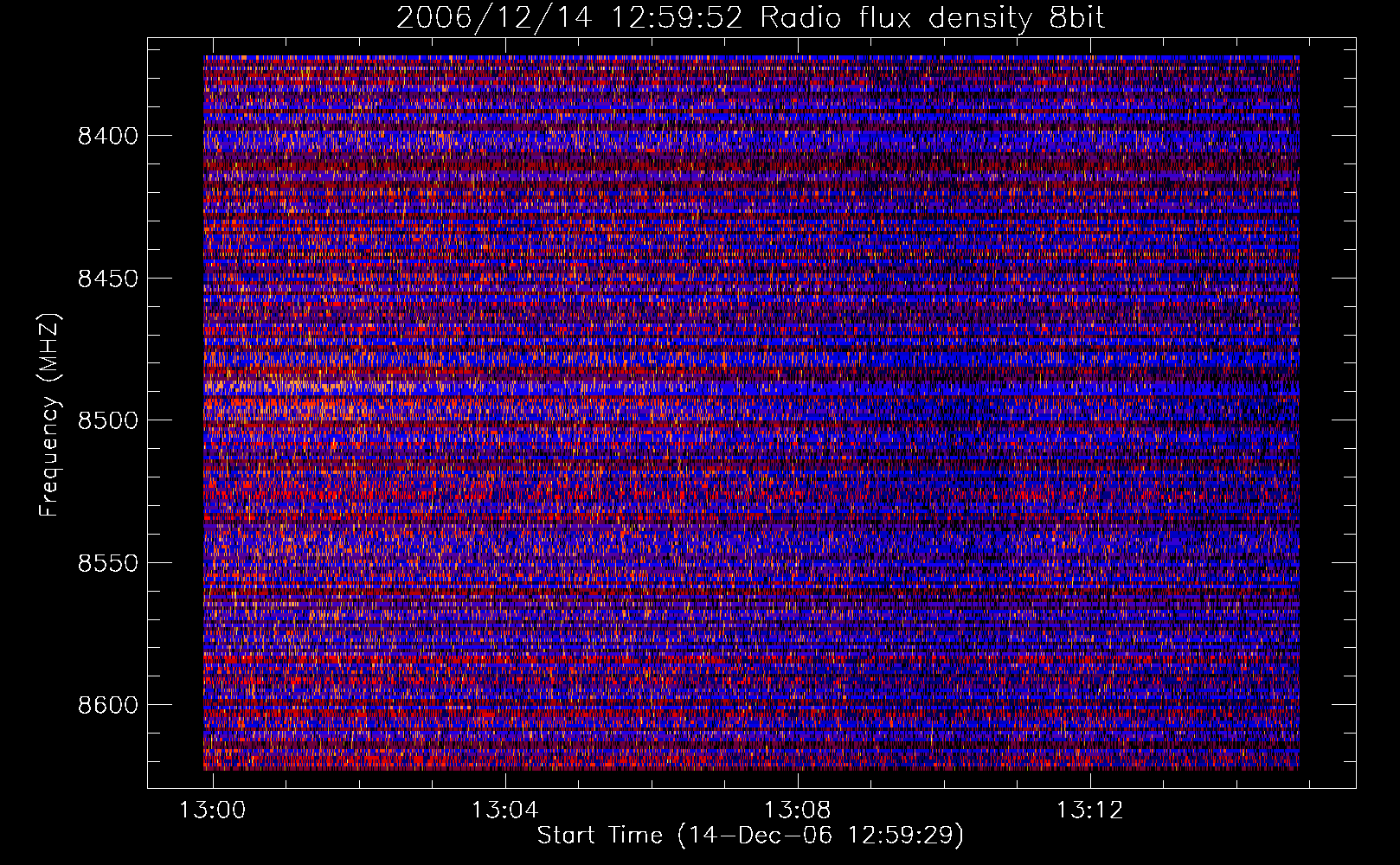Image resolution: width=1400 pixels, height=865 pixels.
Task: Select the 8500 frequency axis label
Action: tap(107, 420)
